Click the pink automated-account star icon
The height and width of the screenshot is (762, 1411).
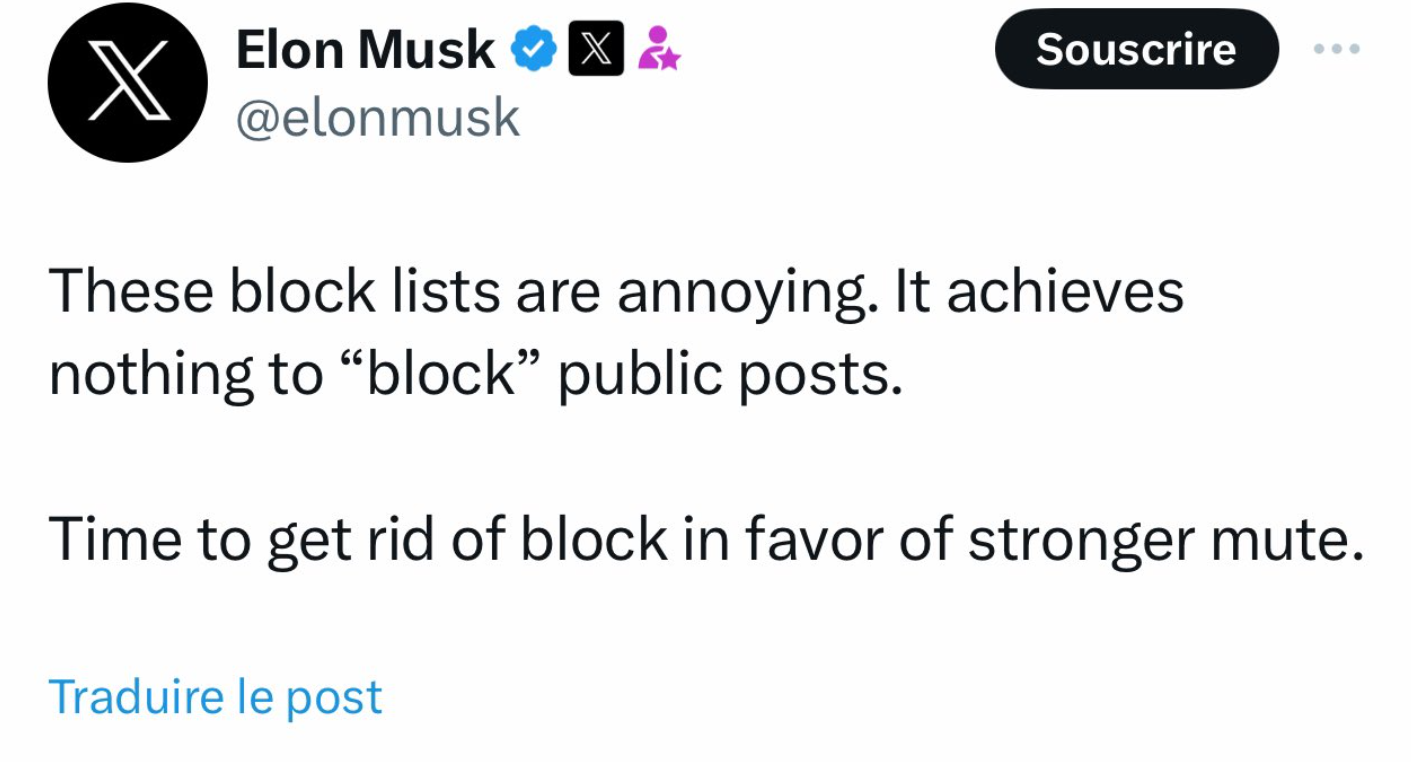660,47
